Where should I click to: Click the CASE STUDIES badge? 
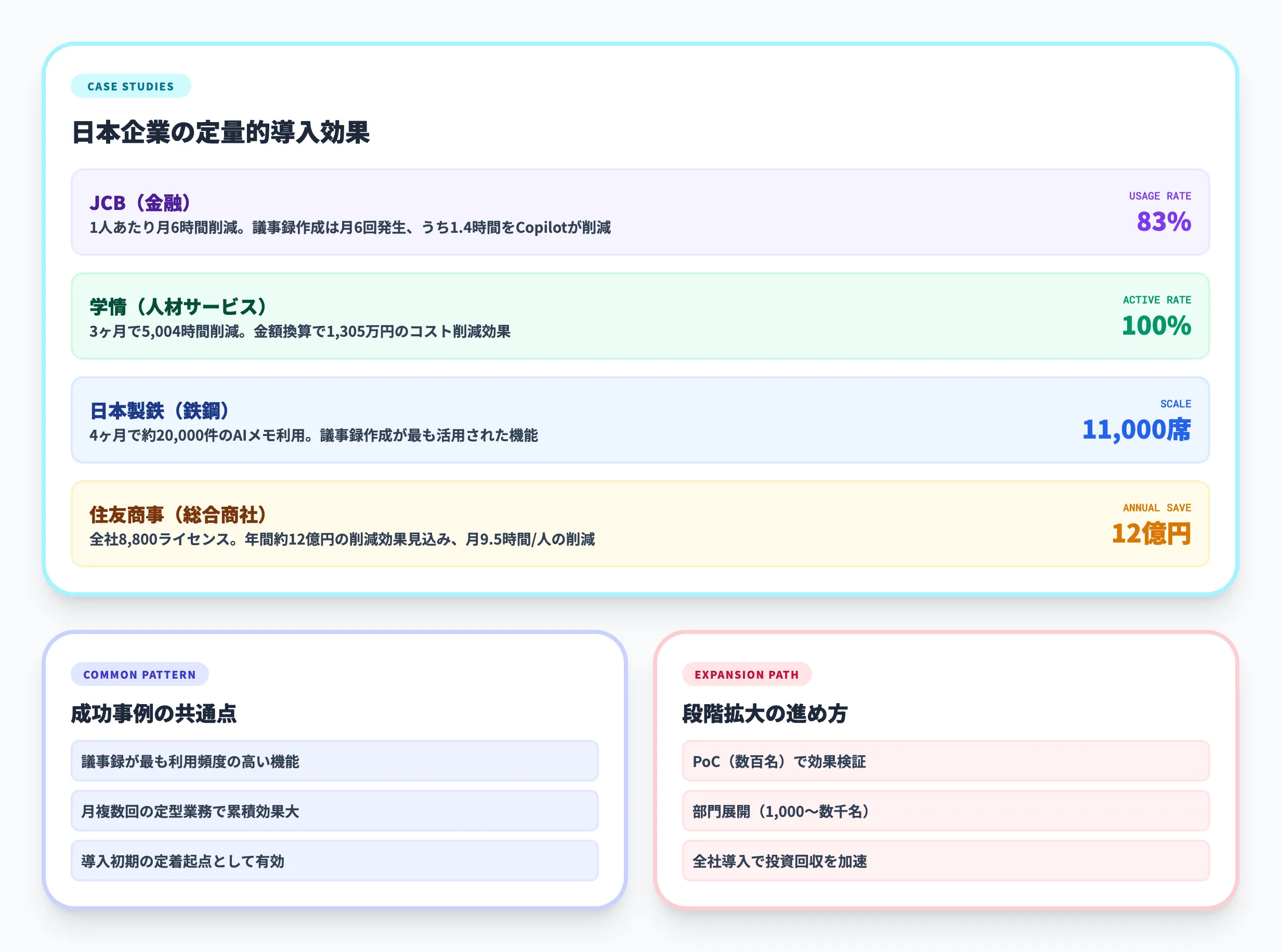click(130, 86)
